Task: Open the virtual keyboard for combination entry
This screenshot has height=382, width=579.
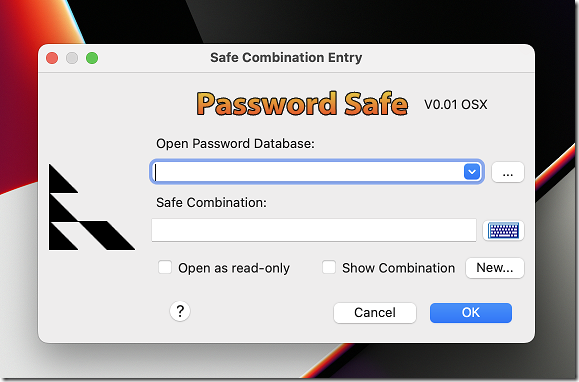Action: click(503, 231)
